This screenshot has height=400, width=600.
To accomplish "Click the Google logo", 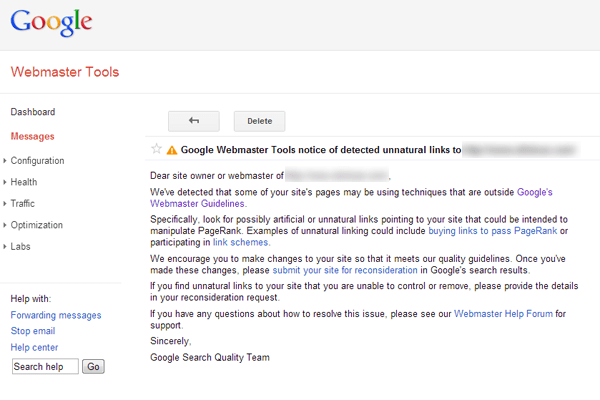I will point(51,23).
